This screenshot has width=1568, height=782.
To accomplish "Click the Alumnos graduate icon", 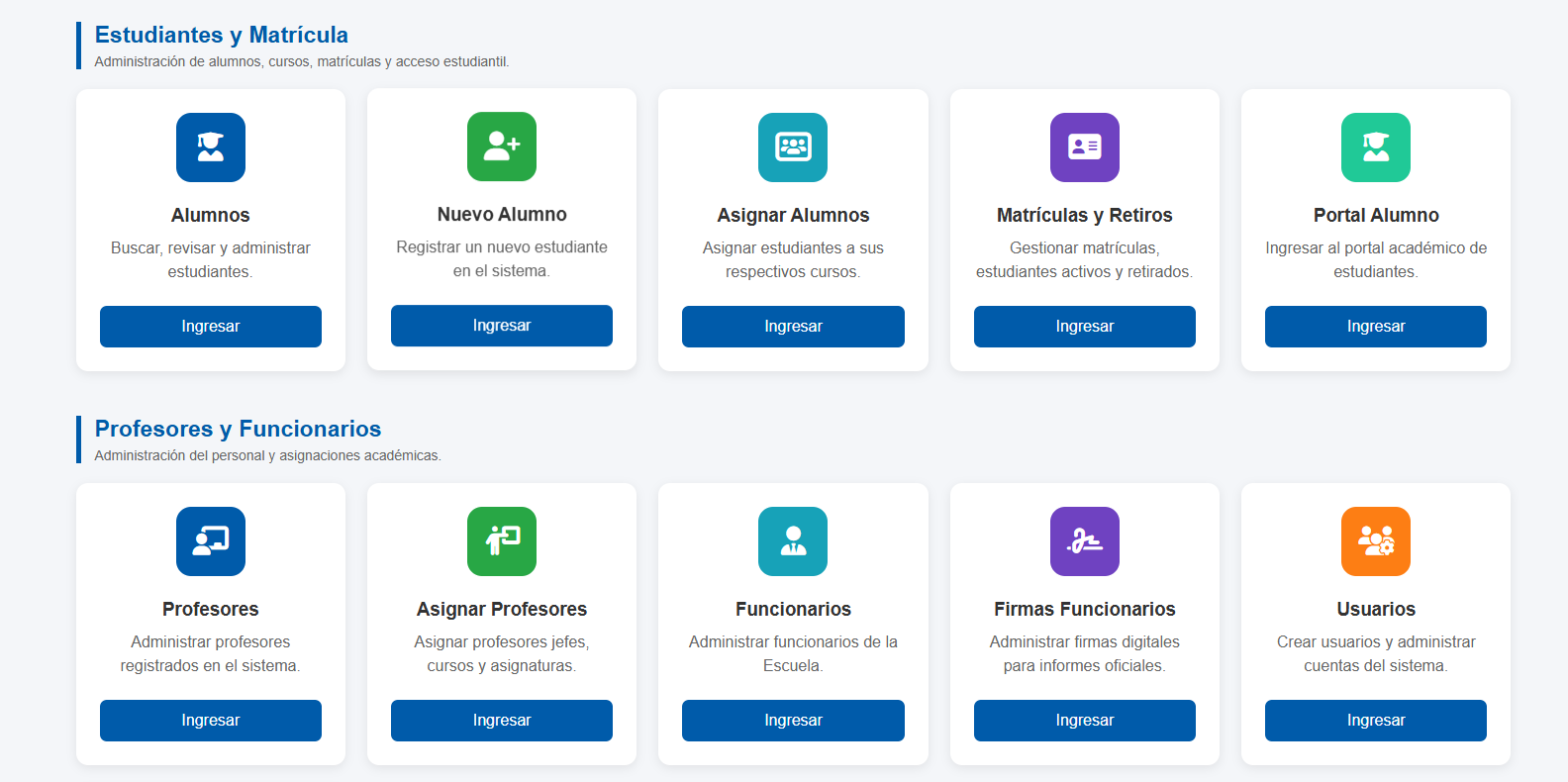I will point(211,147).
